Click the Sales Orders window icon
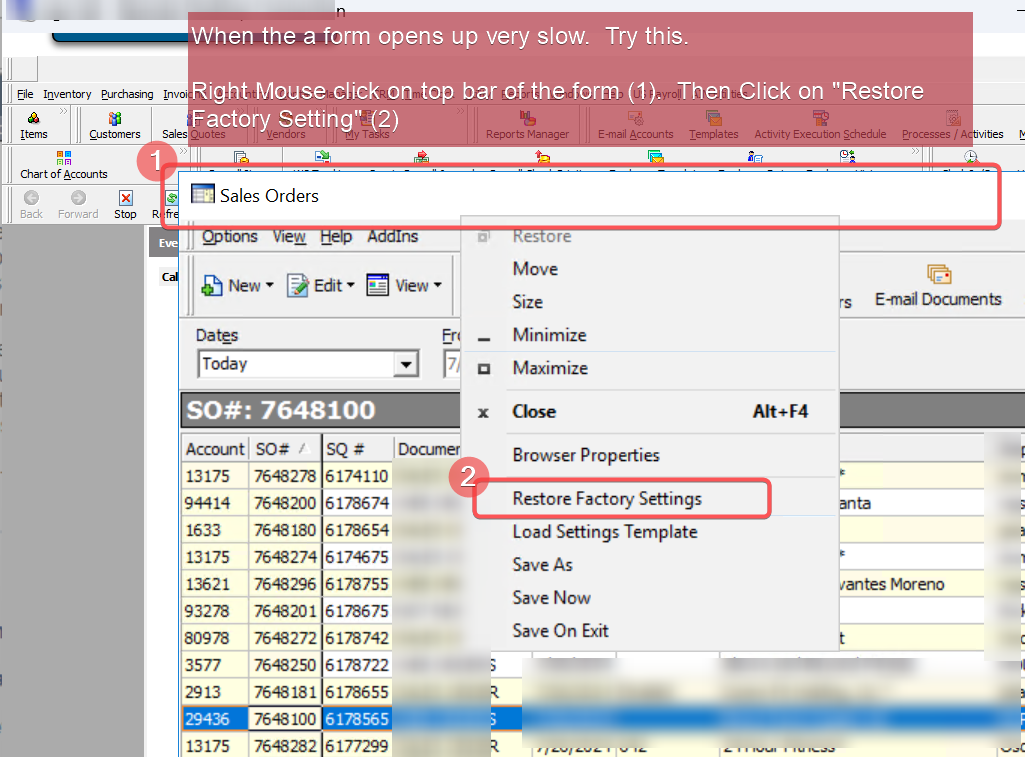The width and height of the screenshot is (1025, 757). point(203,194)
